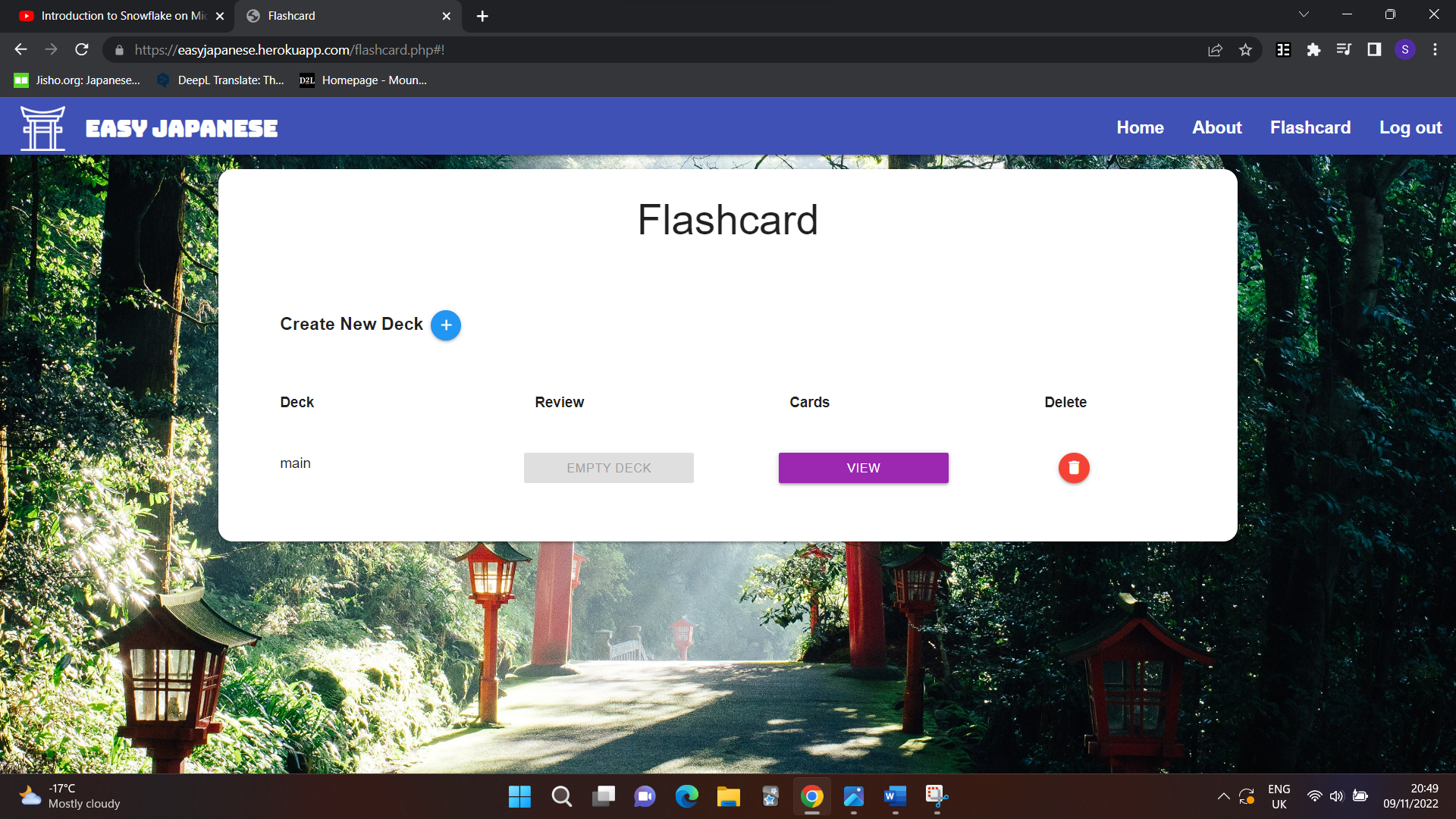1456x819 pixels.
Task: Open the Chrome profile avatar S
Action: coord(1405,50)
